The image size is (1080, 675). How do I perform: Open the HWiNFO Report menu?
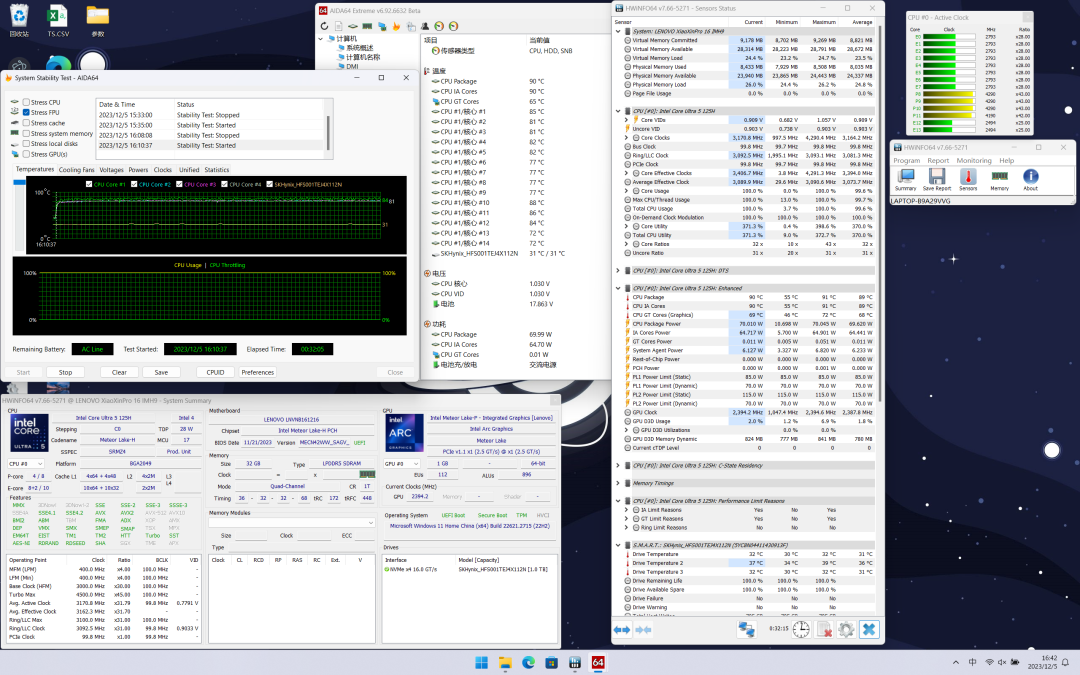[937, 160]
